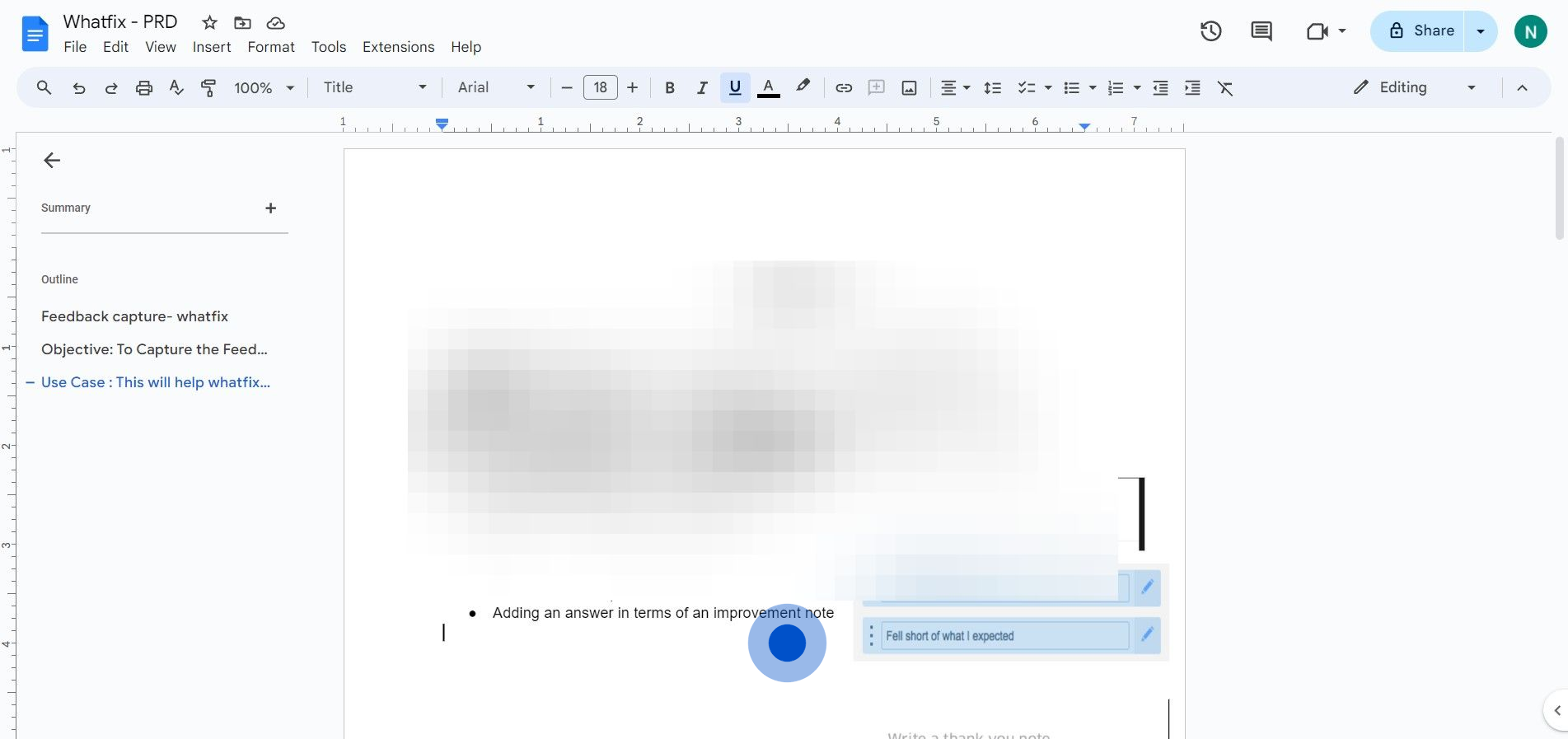Image resolution: width=1568 pixels, height=739 pixels.
Task: Go to Use Case outline heading
Action: 156,382
